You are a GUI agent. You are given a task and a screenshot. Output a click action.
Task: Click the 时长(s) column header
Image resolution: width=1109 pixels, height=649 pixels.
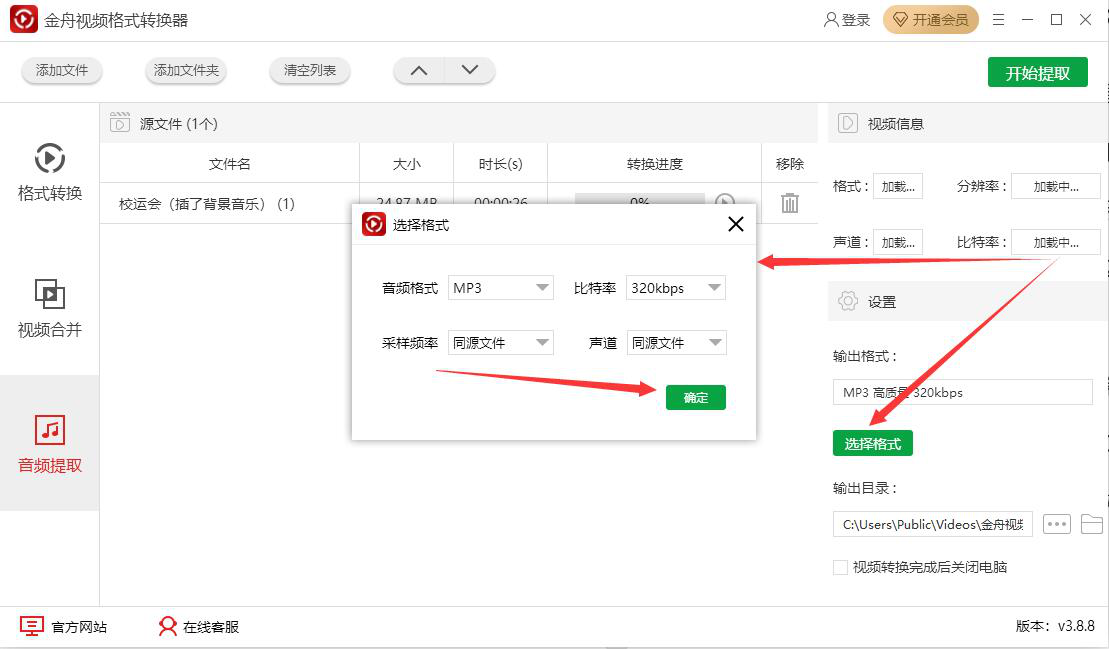click(501, 164)
